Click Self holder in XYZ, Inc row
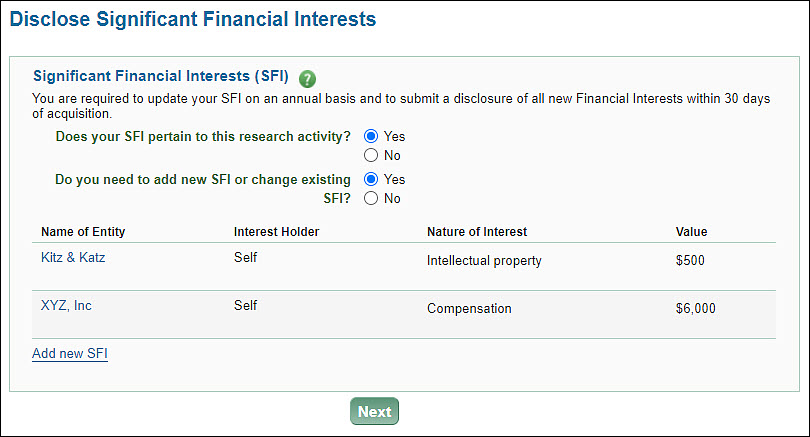 point(245,306)
